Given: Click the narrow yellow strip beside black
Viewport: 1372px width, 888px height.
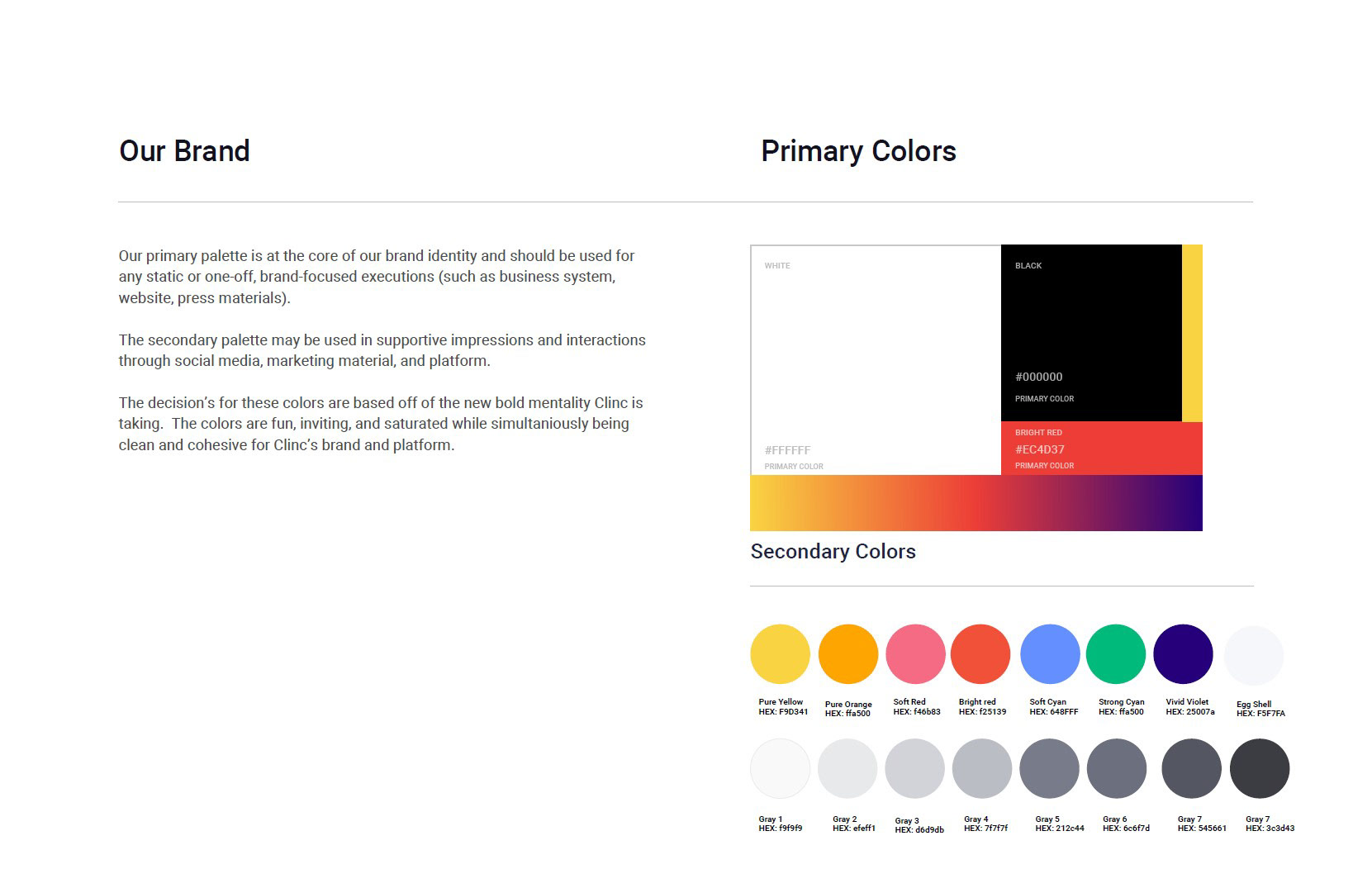Looking at the screenshot, I should click(1192, 333).
